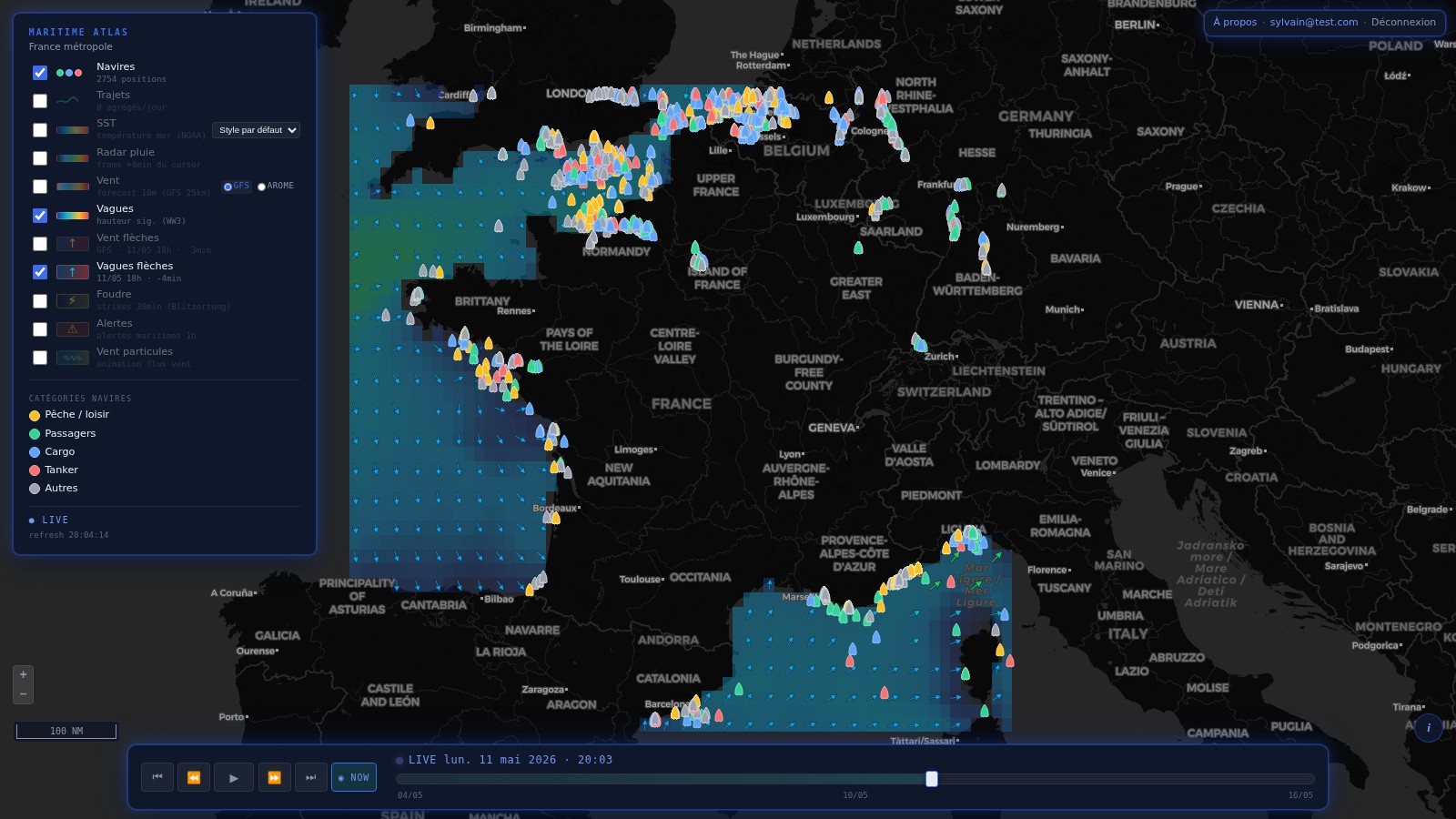This screenshot has width=1456, height=819.
Task: Click the blue Cargo legend dot
Action: pyautogui.click(x=35, y=452)
